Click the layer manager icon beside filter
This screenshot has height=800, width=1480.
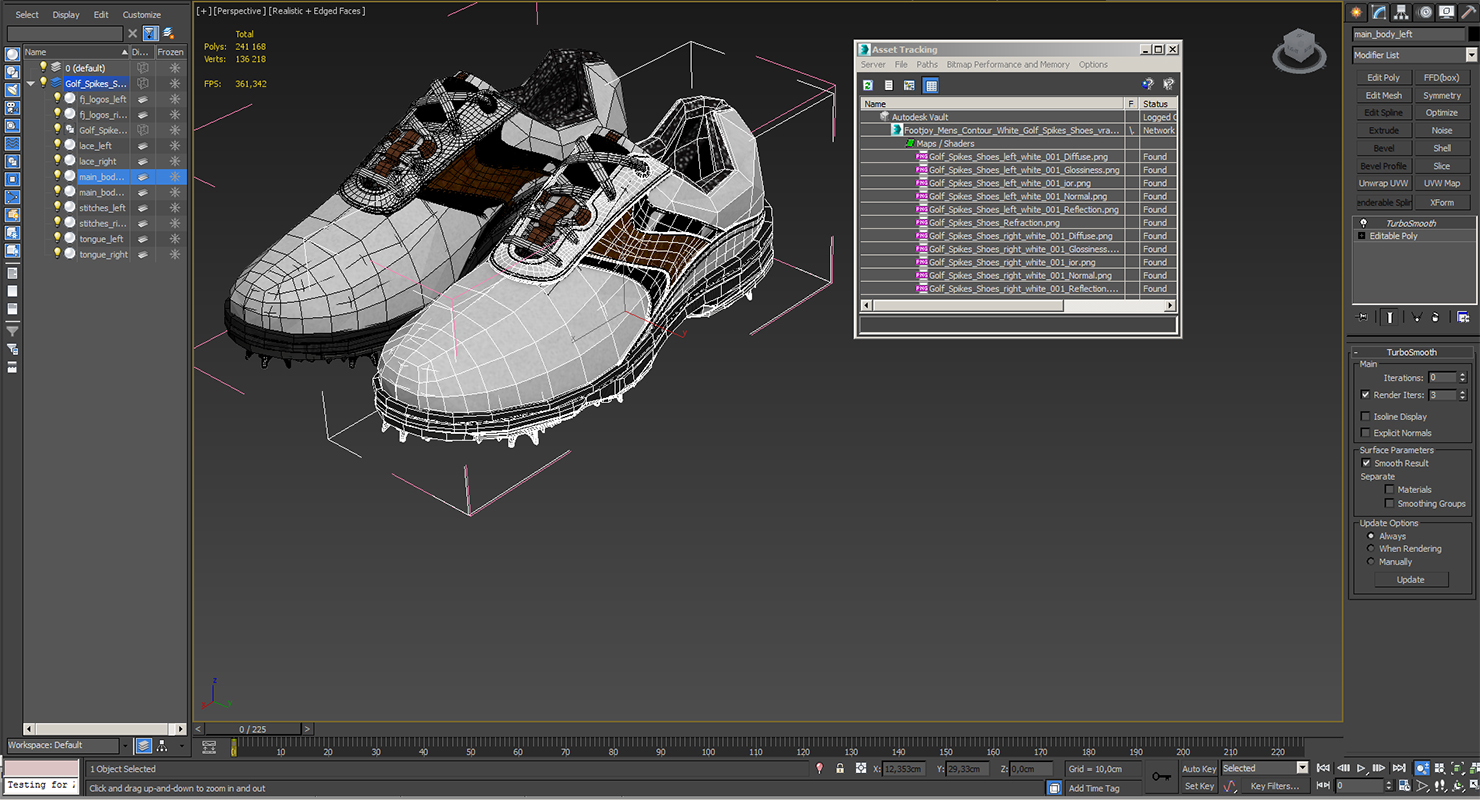168,34
